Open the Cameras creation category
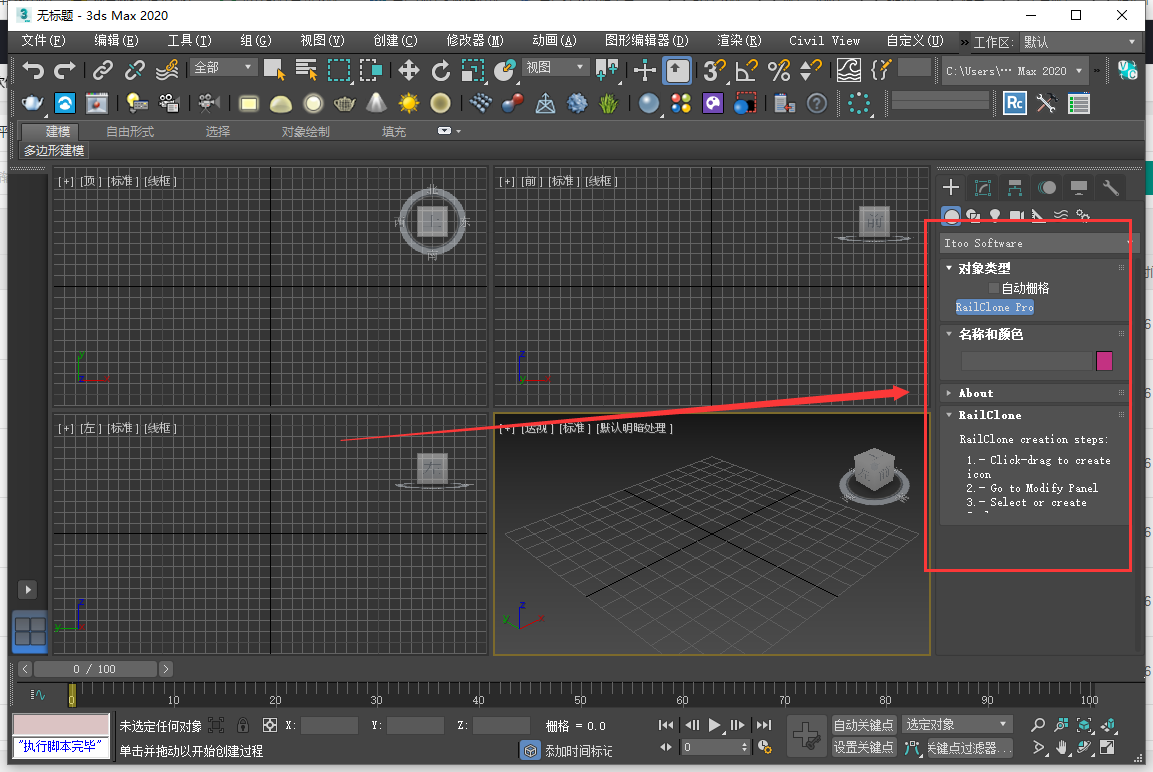The height and width of the screenshot is (772, 1153). [x=1016, y=214]
